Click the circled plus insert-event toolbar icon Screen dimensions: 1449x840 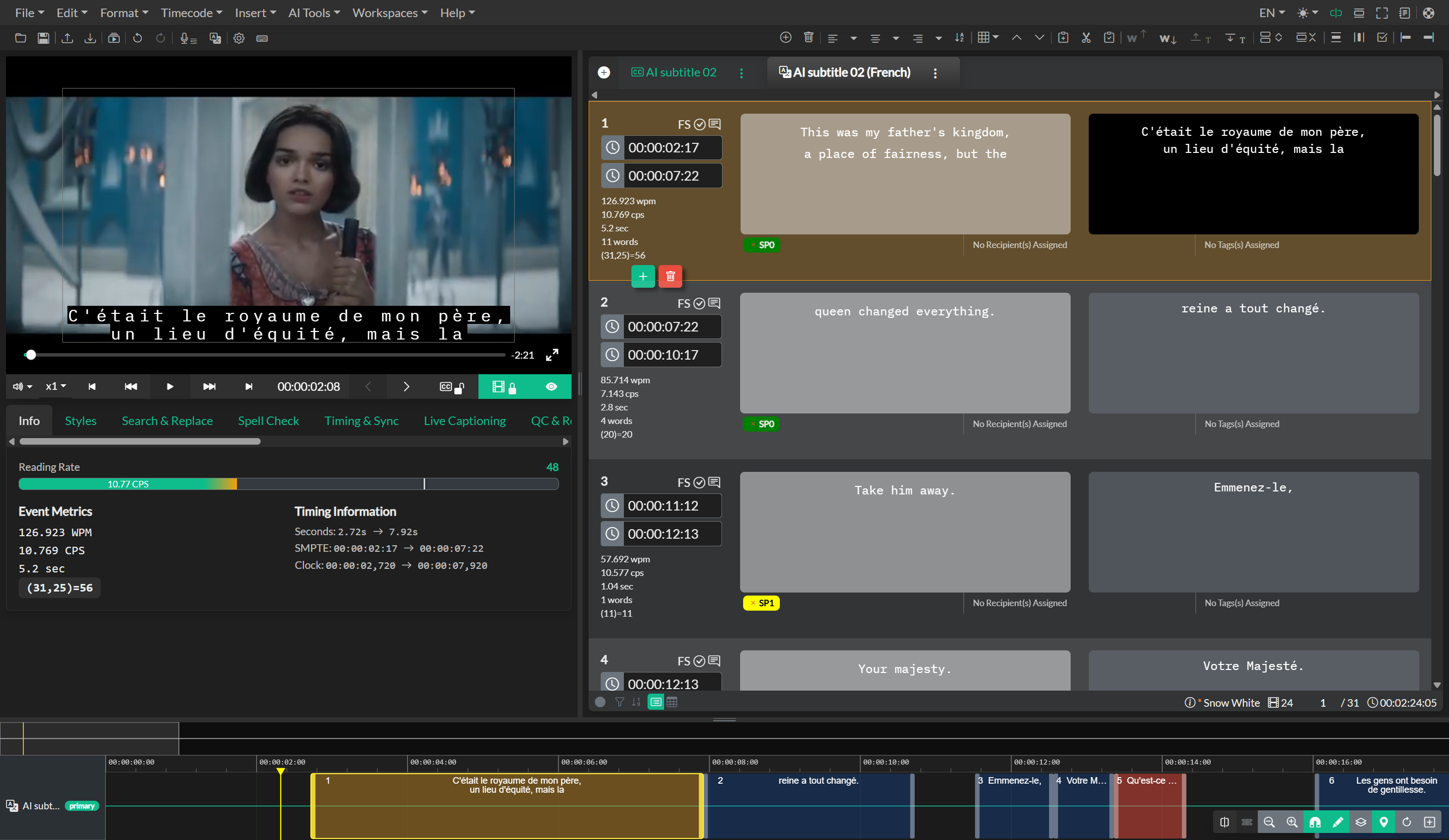[x=785, y=37]
